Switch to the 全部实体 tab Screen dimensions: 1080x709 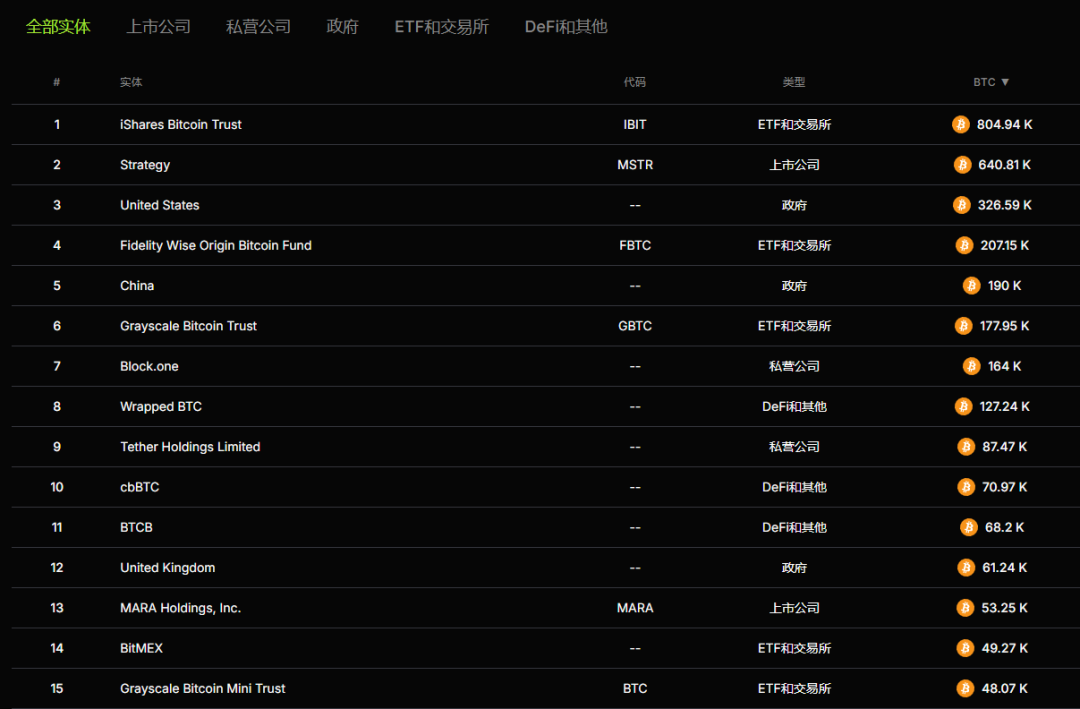(58, 27)
